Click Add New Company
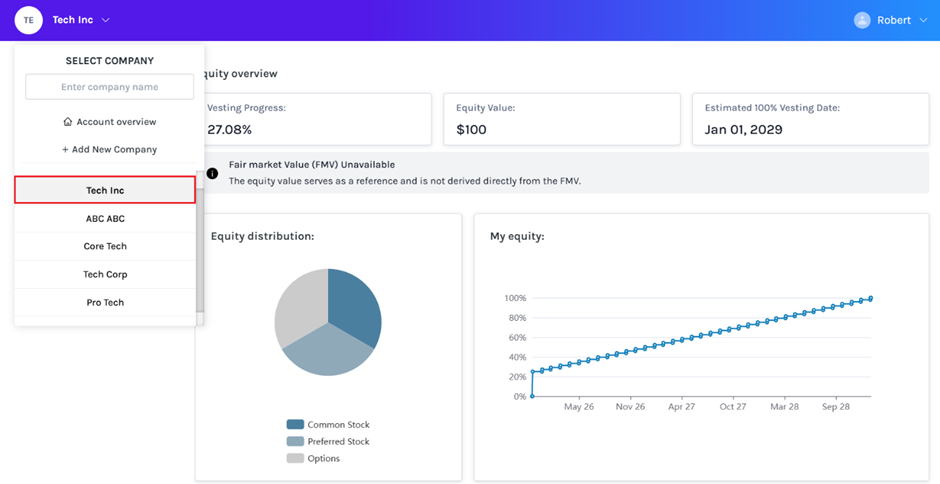The width and height of the screenshot is (940, 484). [x=109, y=149]
